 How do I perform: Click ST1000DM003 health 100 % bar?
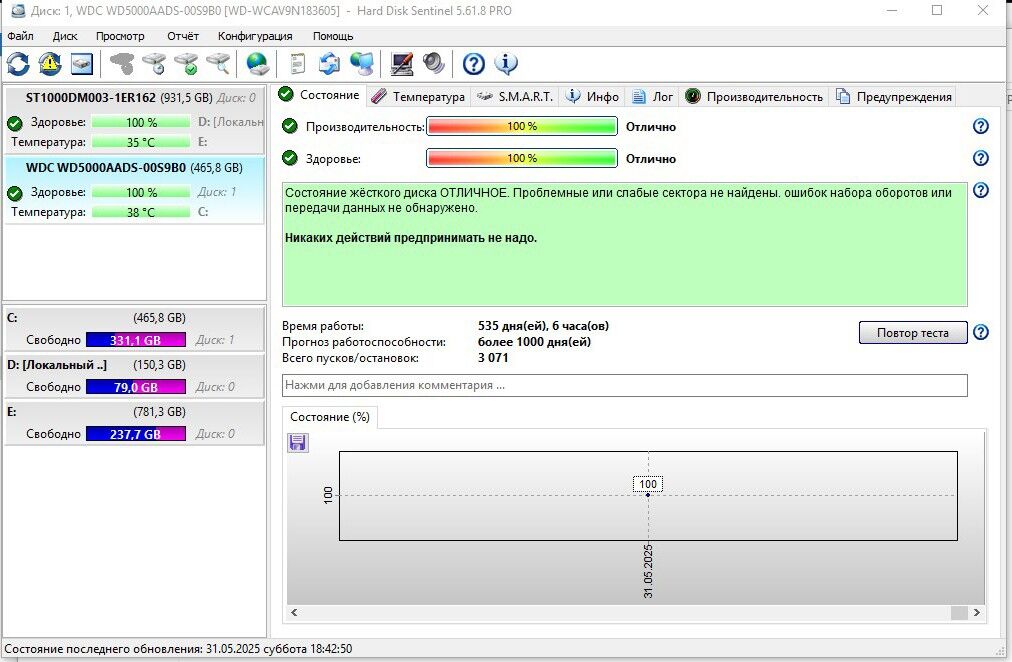pos(141,122)
